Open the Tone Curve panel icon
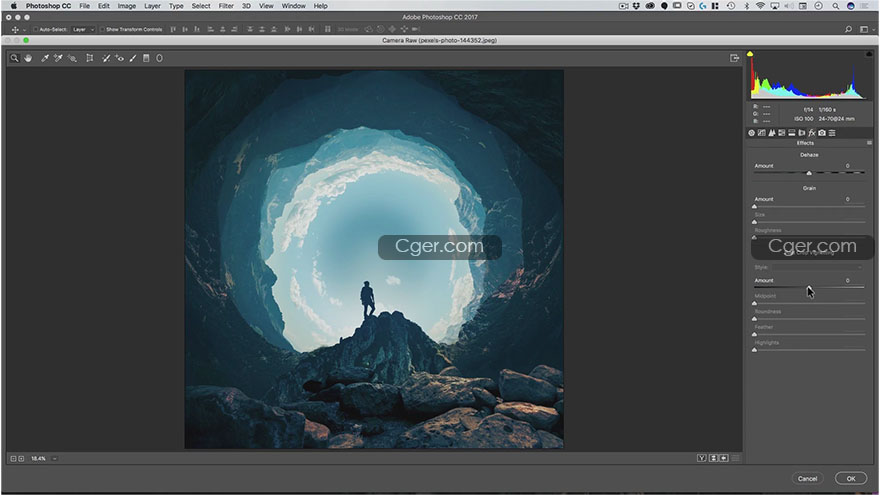This screenshot has width=880, height=495. (x=762, y=133)
